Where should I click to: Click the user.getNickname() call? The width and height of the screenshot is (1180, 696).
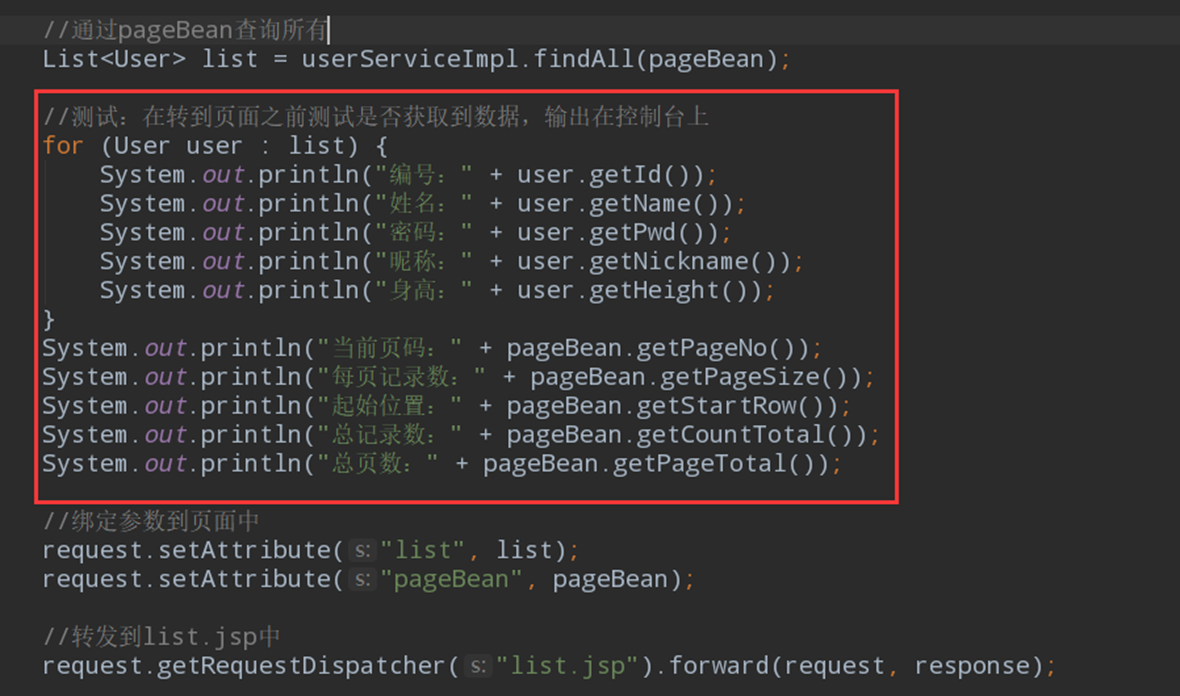(x=655, y=261)
